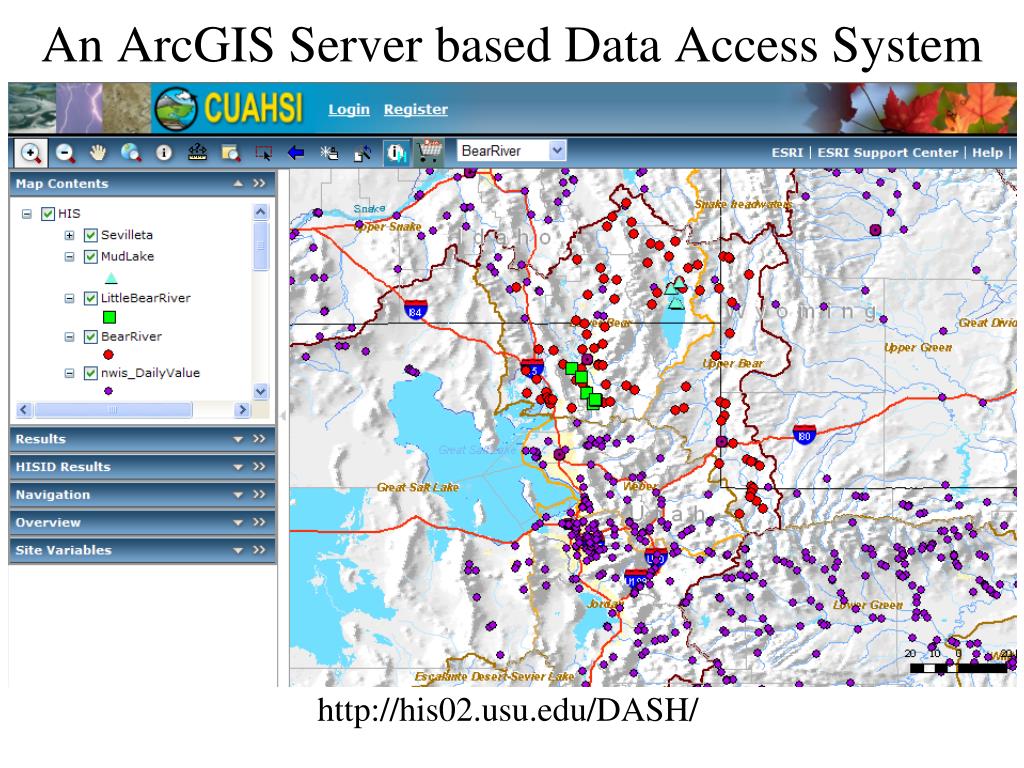Select the HIS identify tool icon
This screenshot has height=768, width=1024.
coord(396,153)
